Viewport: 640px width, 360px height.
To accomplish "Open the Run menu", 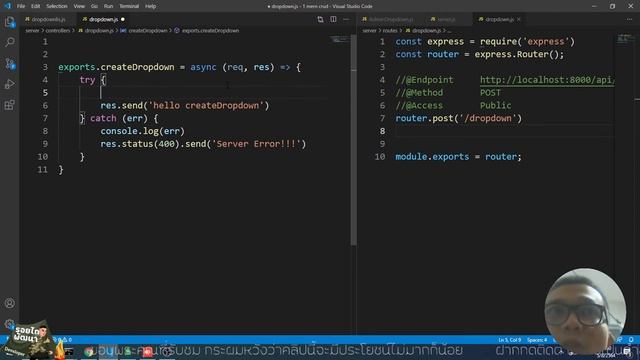I will [108, 6].
